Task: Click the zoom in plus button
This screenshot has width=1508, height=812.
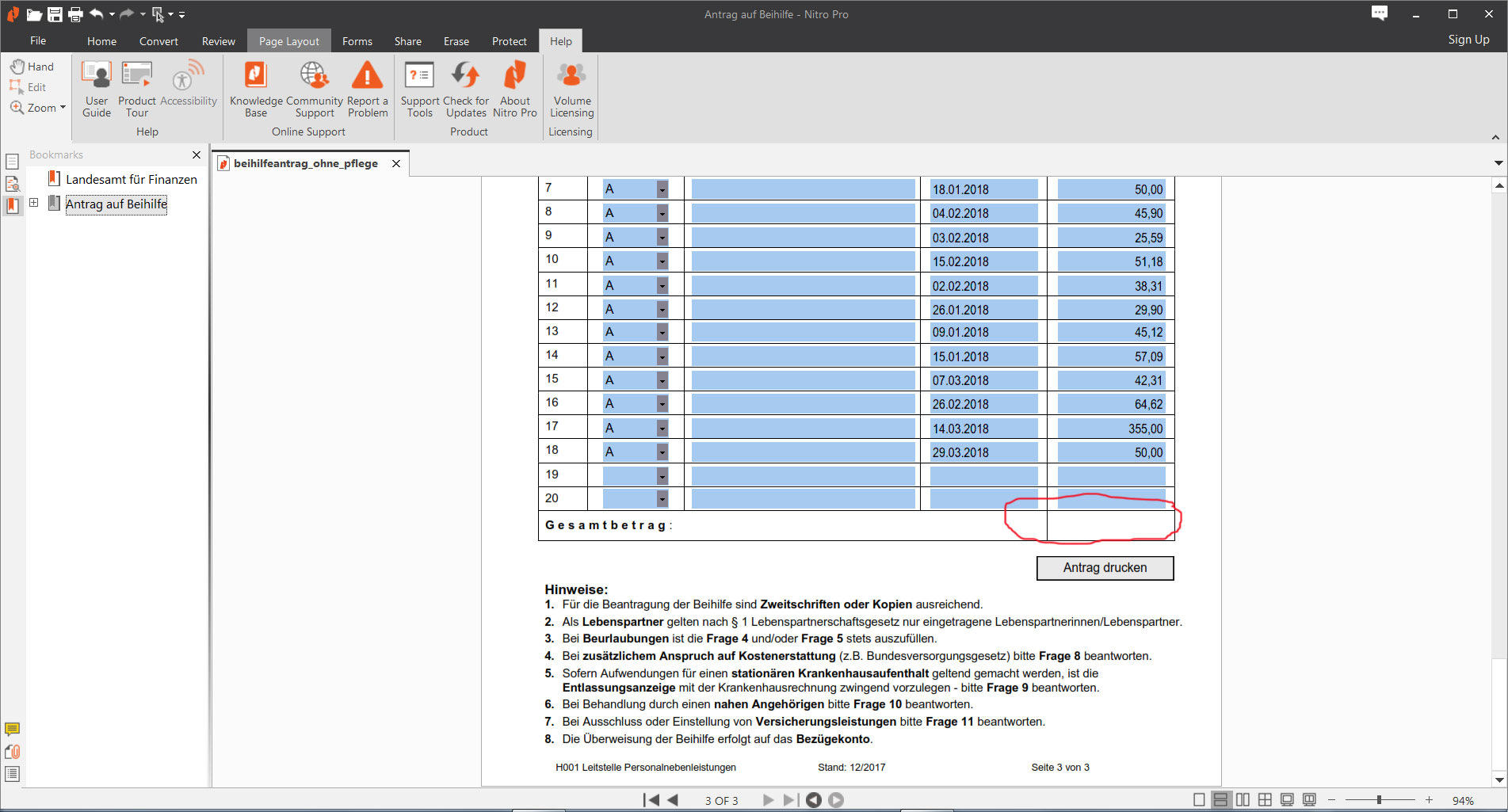Action: coord(1429,800)
